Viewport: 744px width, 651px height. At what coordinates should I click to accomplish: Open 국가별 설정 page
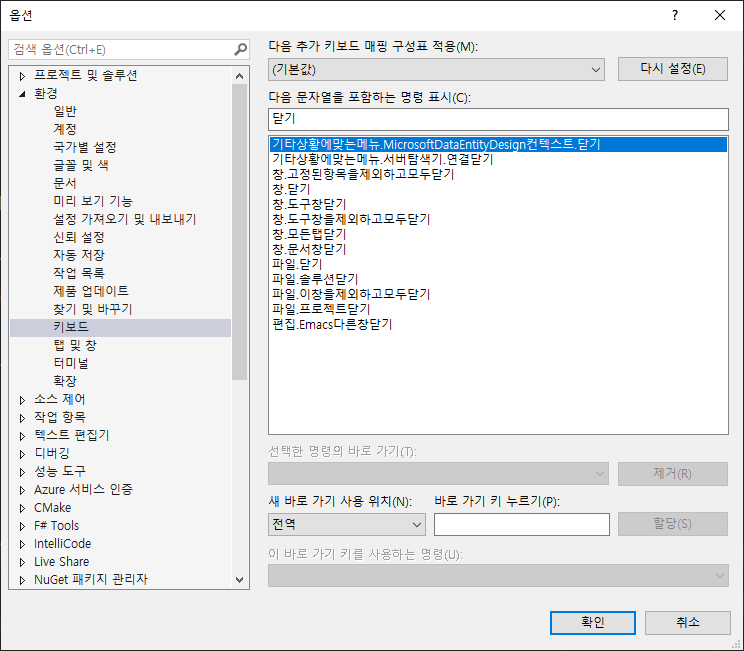84,147
